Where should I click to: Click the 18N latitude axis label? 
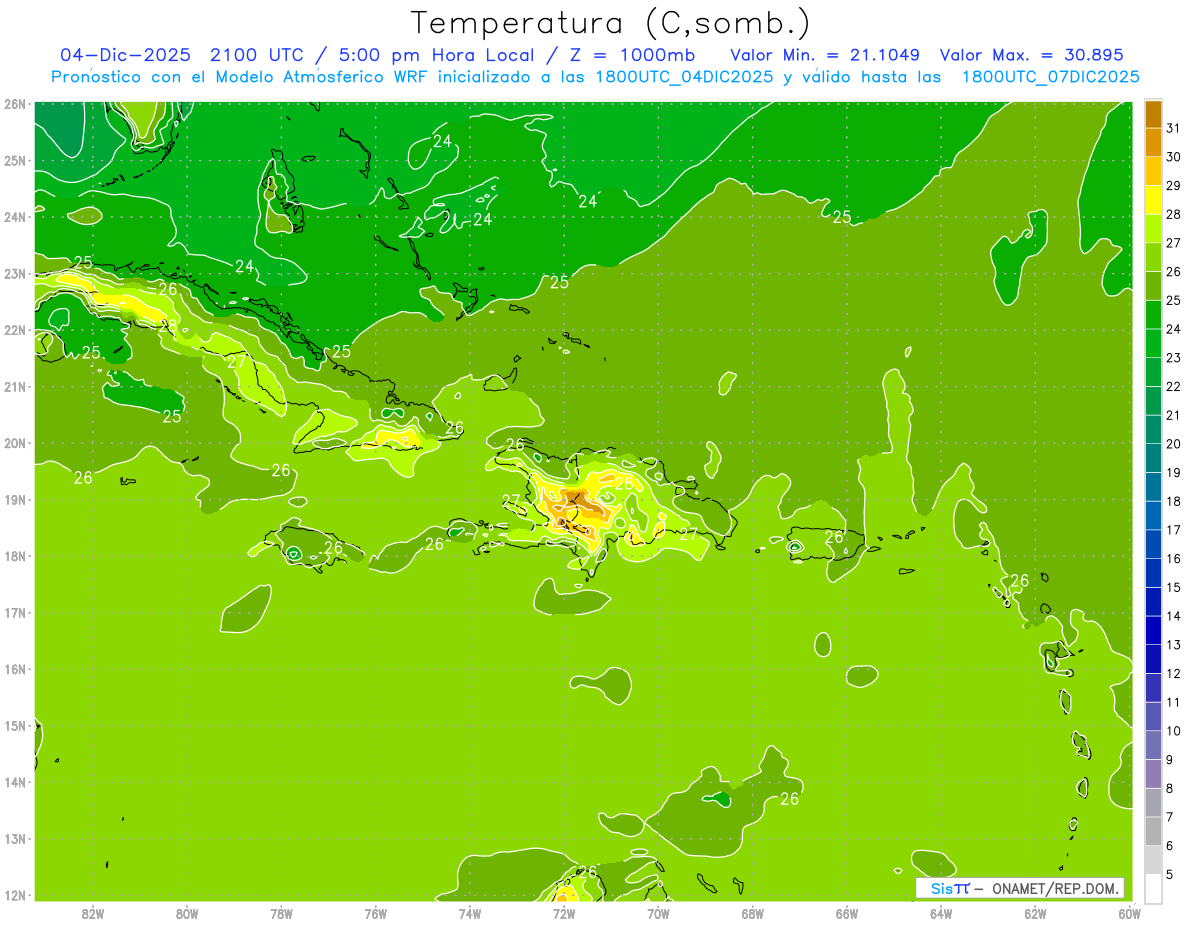pos(15,556)
